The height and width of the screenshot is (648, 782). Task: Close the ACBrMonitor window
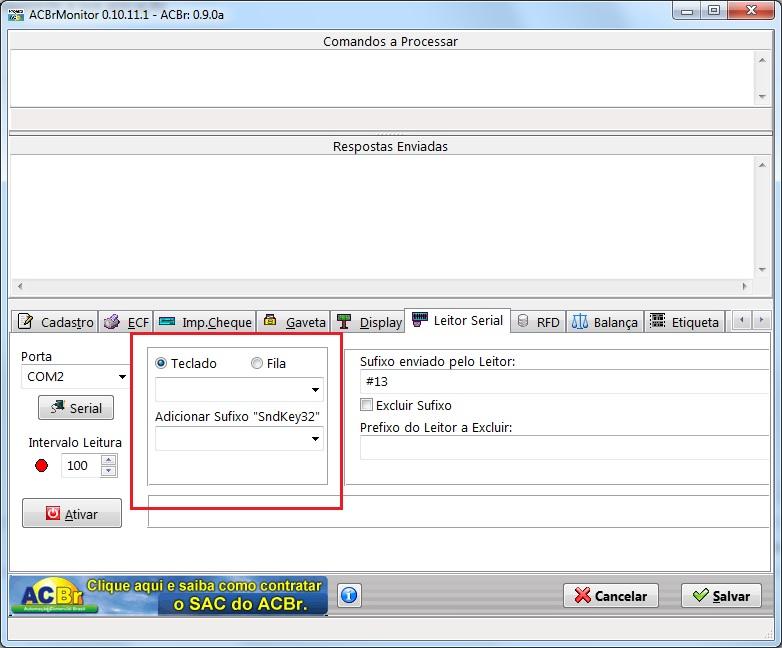pyautogui.click(x=751, y=10)
